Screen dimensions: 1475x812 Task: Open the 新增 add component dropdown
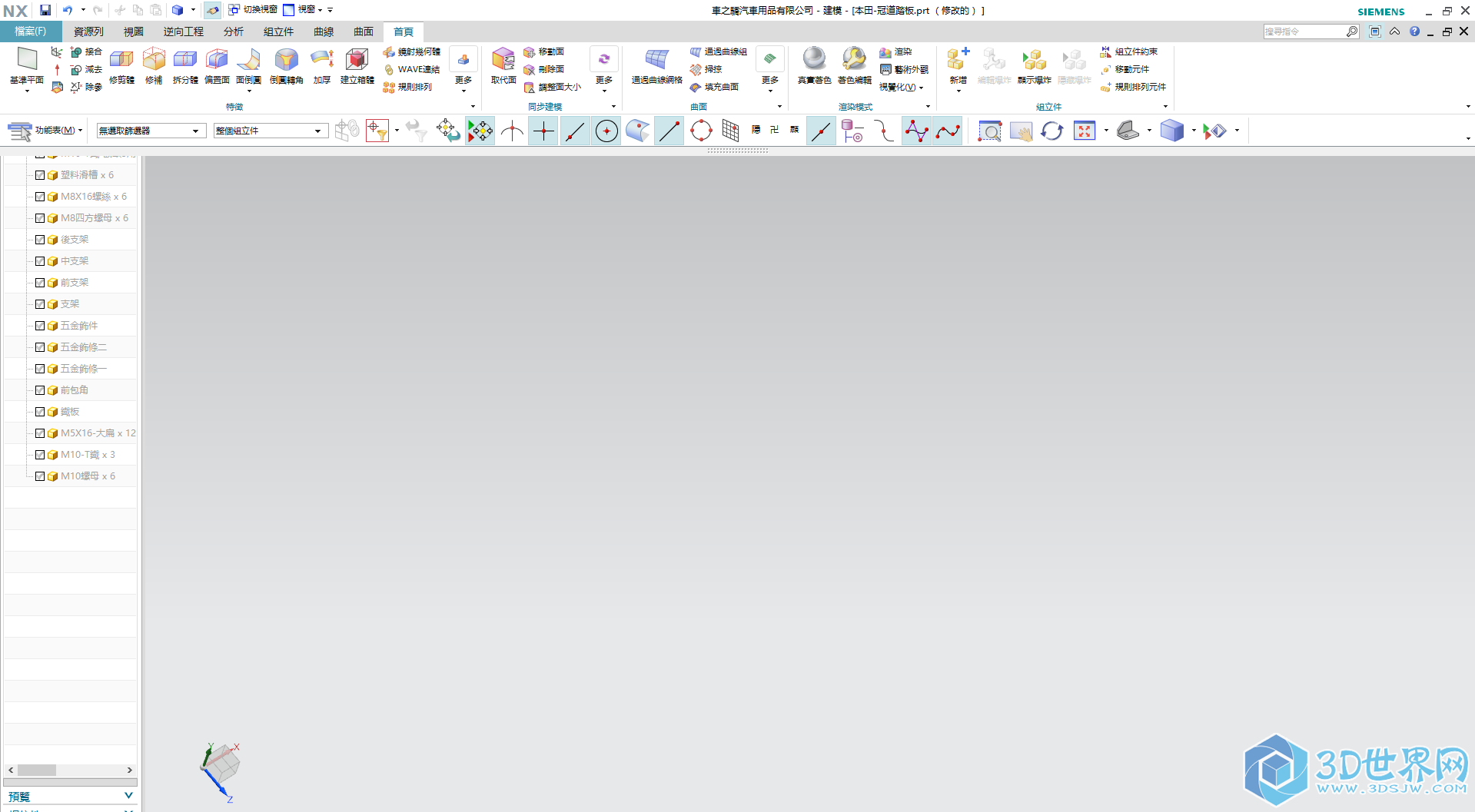pyautogui.click(x=958, y=71)
